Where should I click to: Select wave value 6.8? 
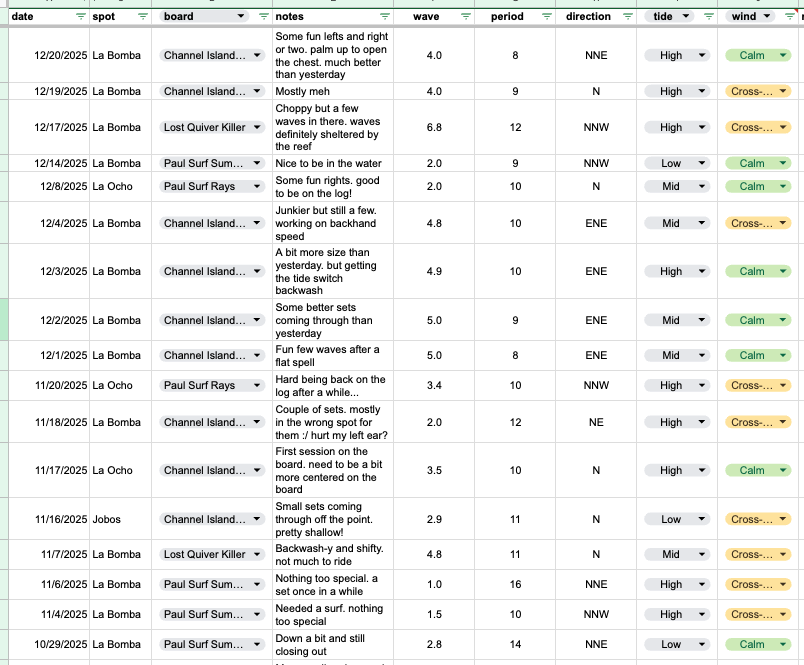[x=434, y=127]
